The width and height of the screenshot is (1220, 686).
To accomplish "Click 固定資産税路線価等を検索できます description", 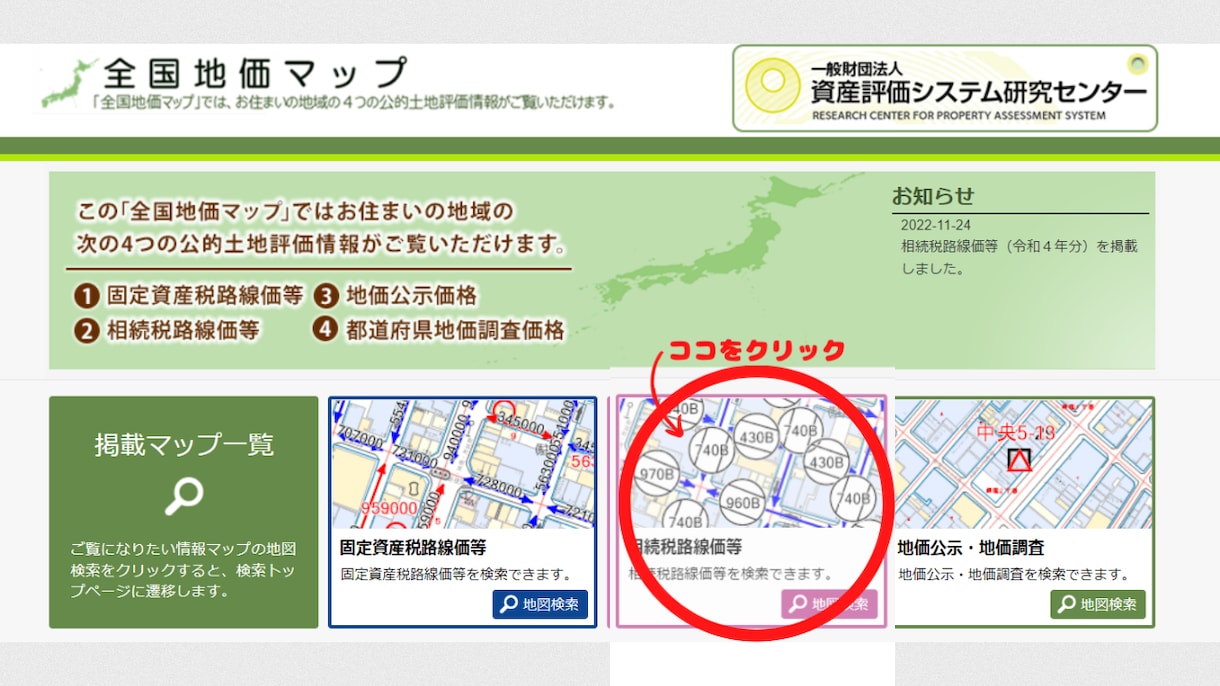I will click(456, 574).
